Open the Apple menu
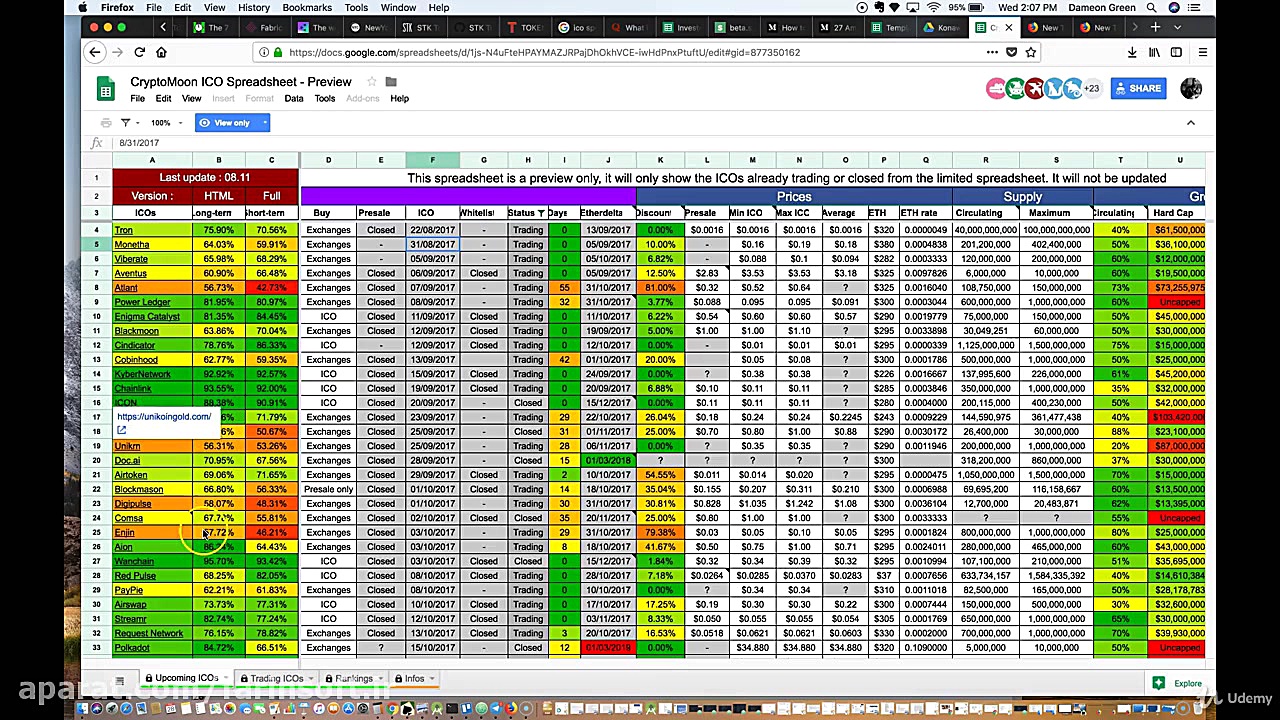The image size is (1280, 720). (84, 7)
